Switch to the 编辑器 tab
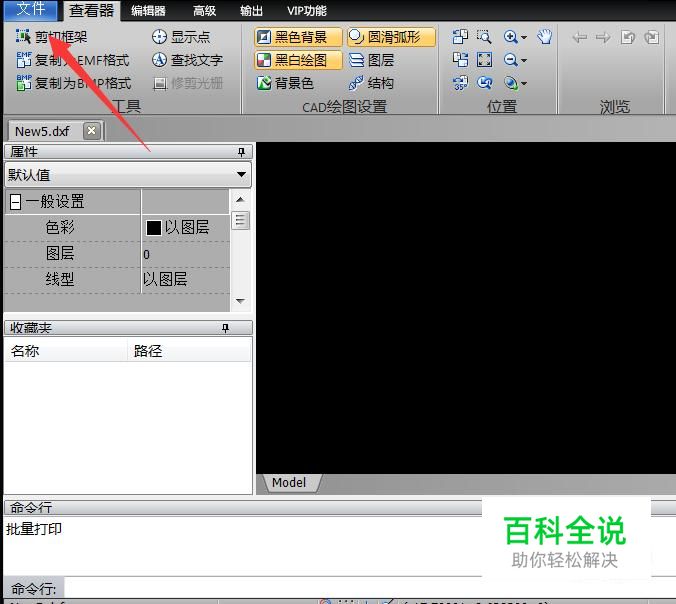The width and height of the screenshot is (676, 604). coord(148,10)
